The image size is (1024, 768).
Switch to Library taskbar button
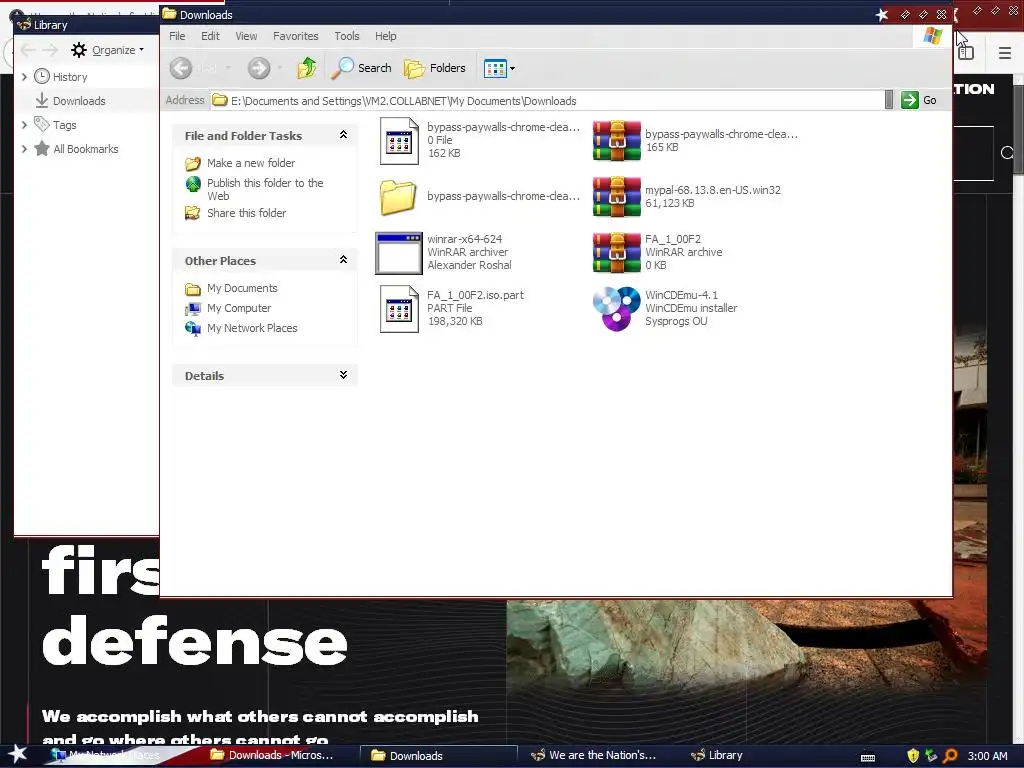717,755
